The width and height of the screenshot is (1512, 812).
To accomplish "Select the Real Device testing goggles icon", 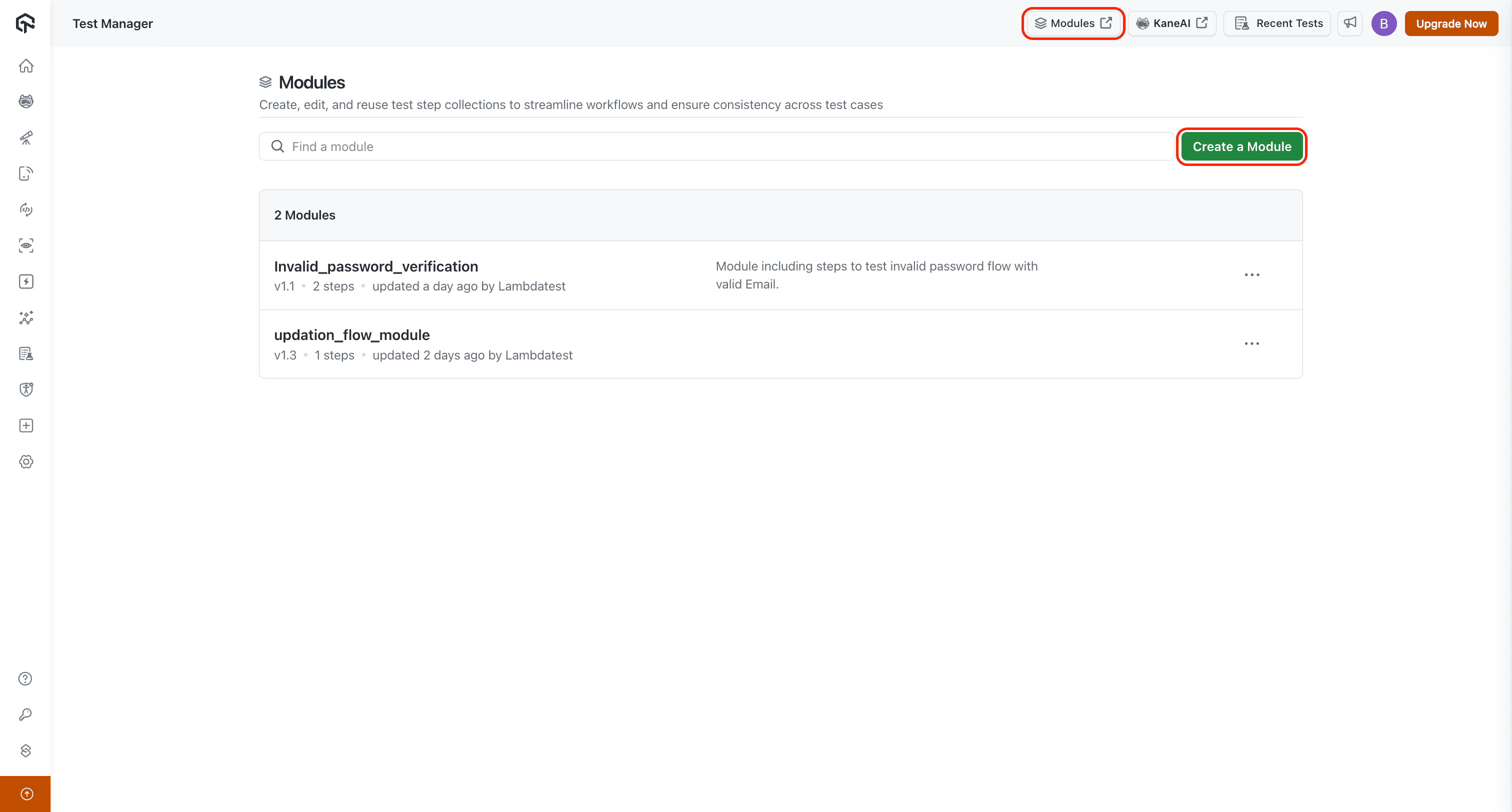I will [x=26, y=101].
